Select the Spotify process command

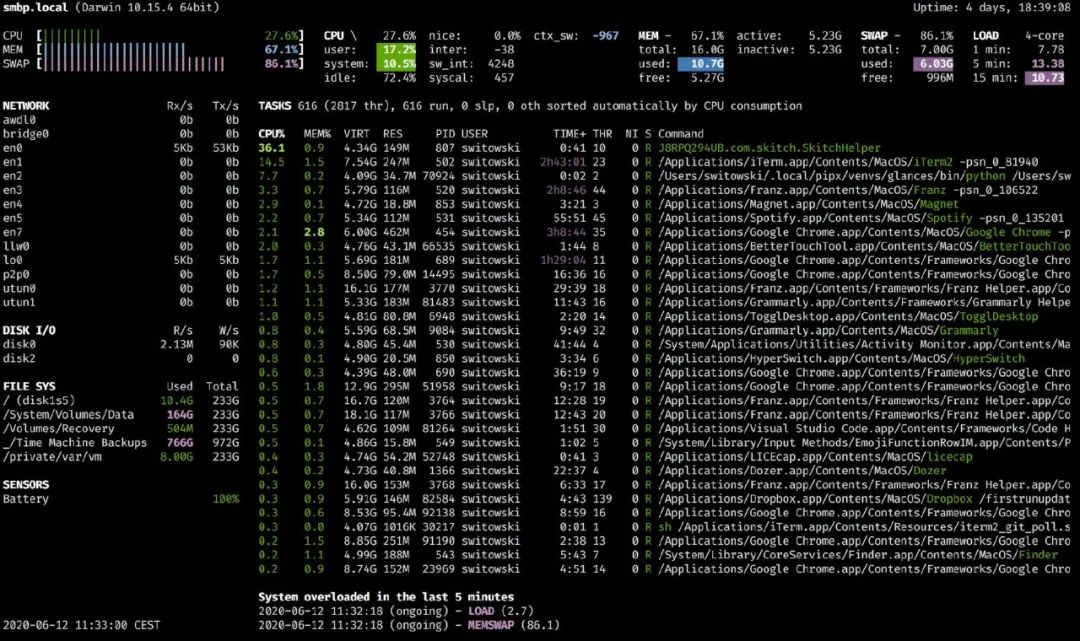point(861,218)
